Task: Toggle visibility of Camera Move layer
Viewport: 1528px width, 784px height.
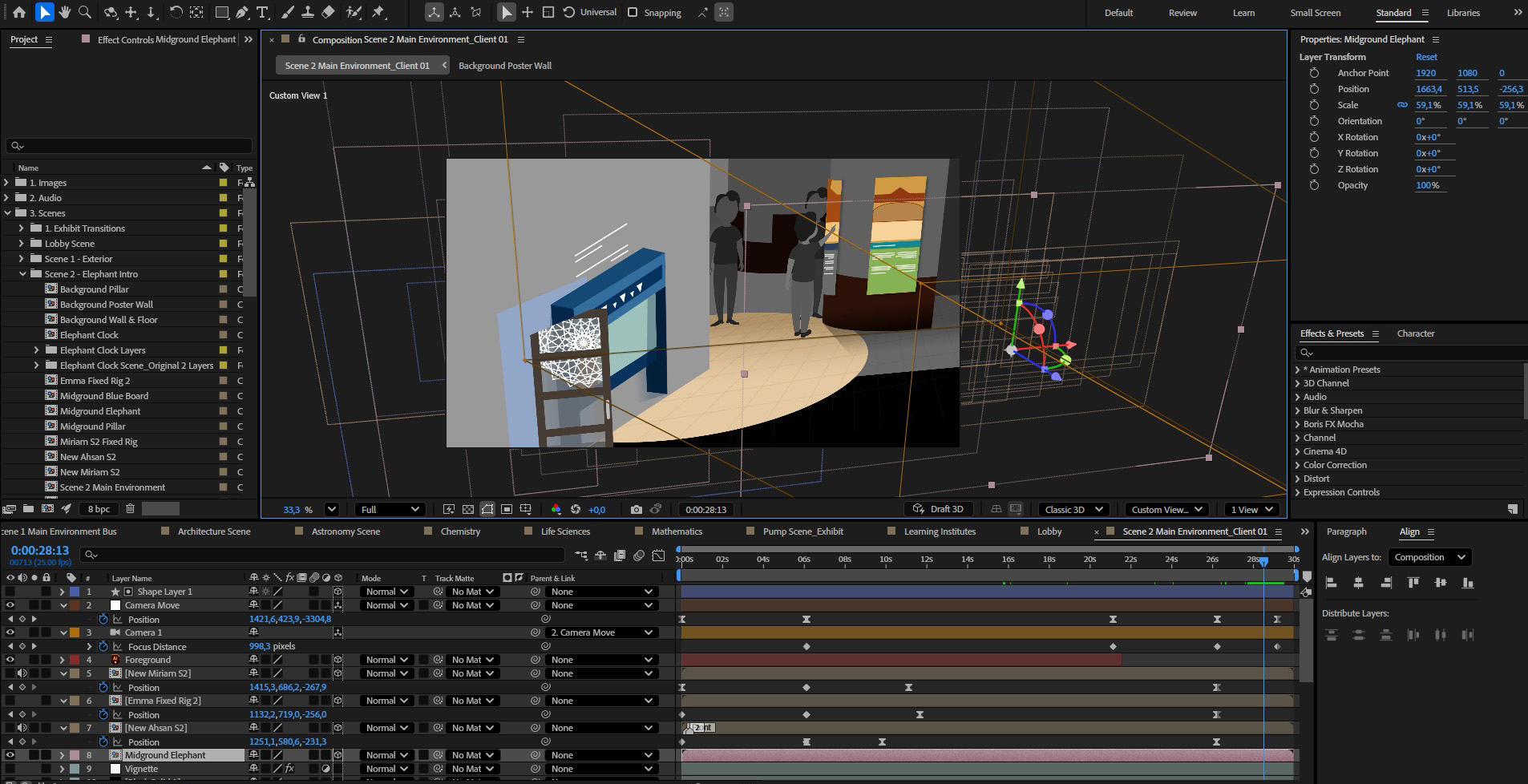Action: 10,605
